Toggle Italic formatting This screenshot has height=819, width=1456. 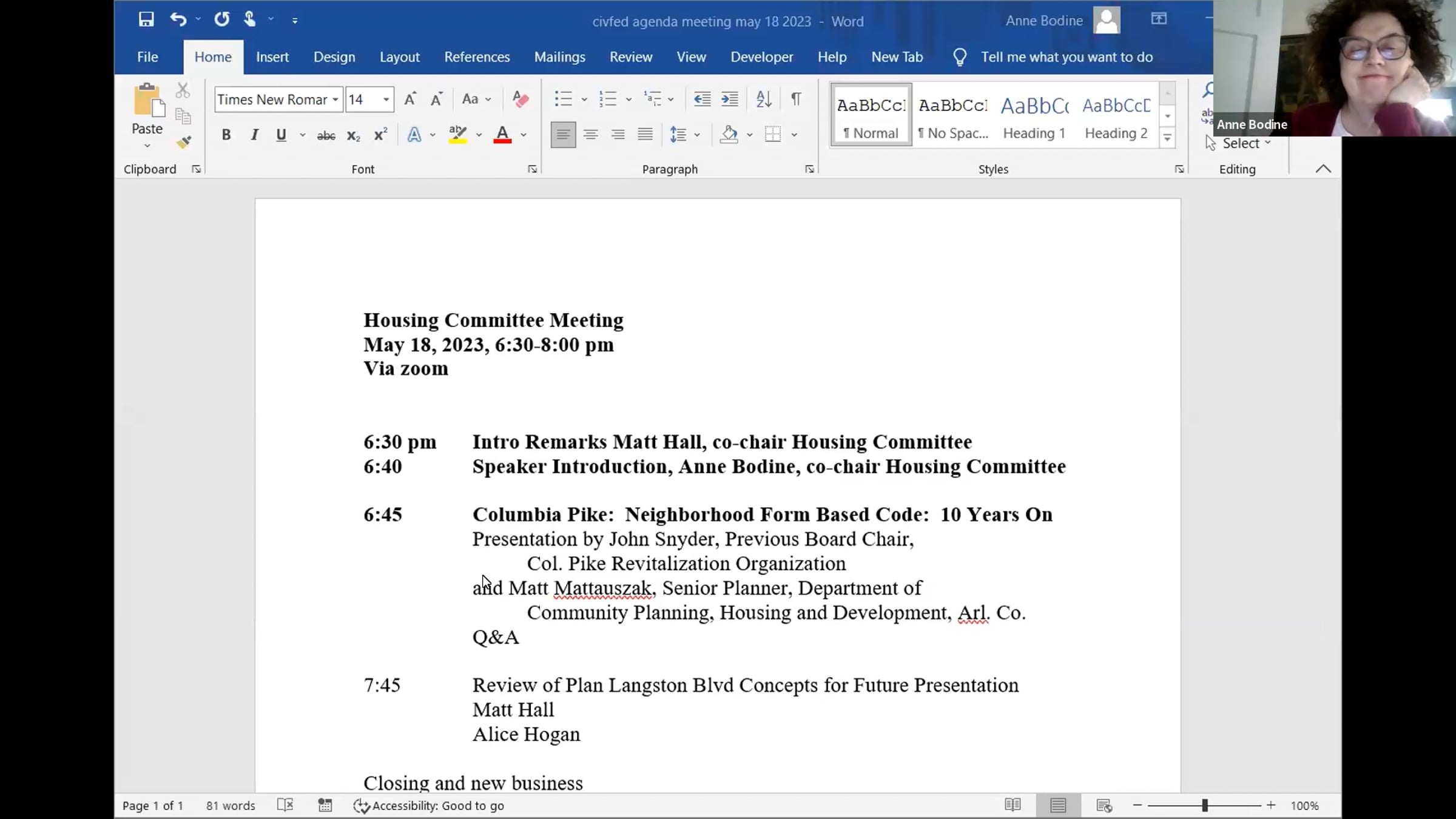coord(254,135)
